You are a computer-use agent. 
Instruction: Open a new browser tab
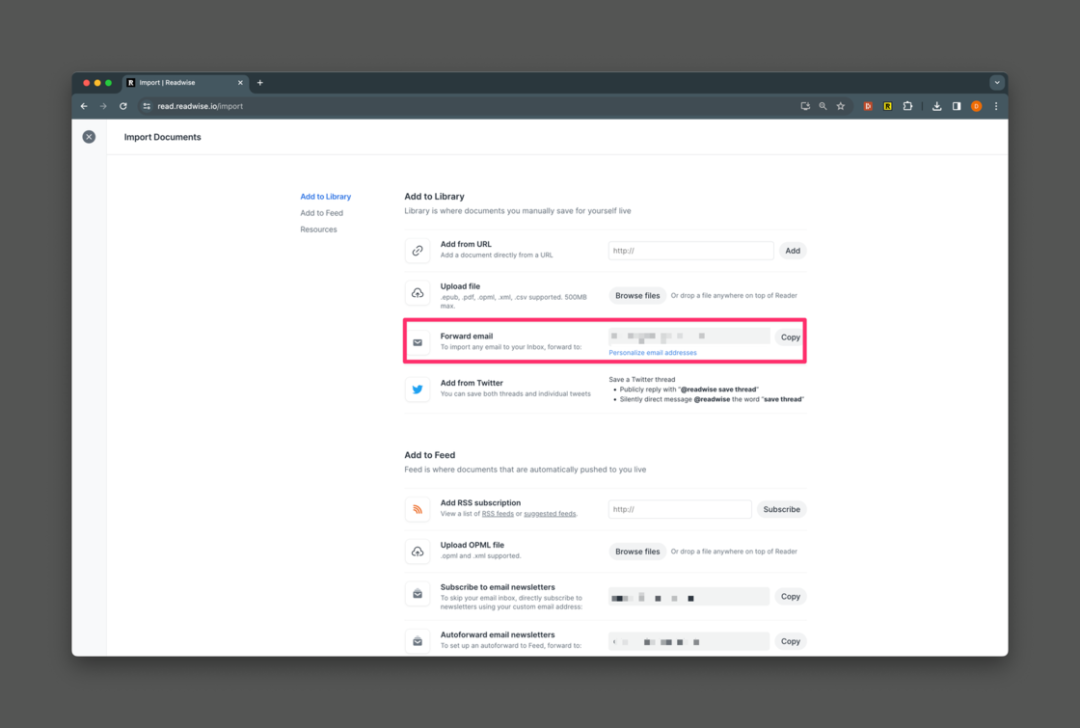(260, 83)
